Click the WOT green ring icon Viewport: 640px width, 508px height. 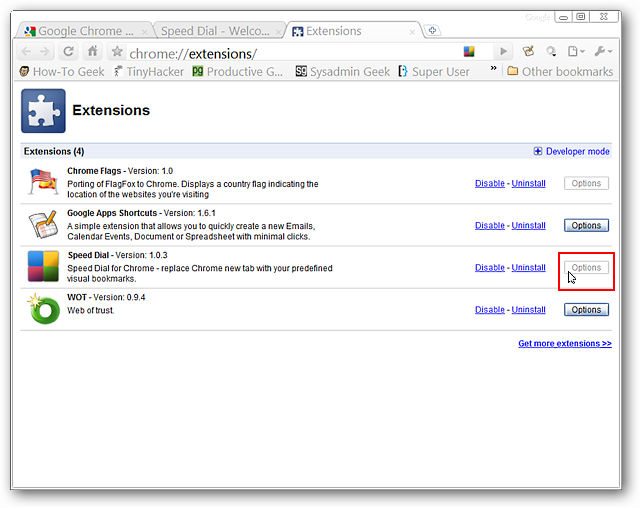click(43, 309)
